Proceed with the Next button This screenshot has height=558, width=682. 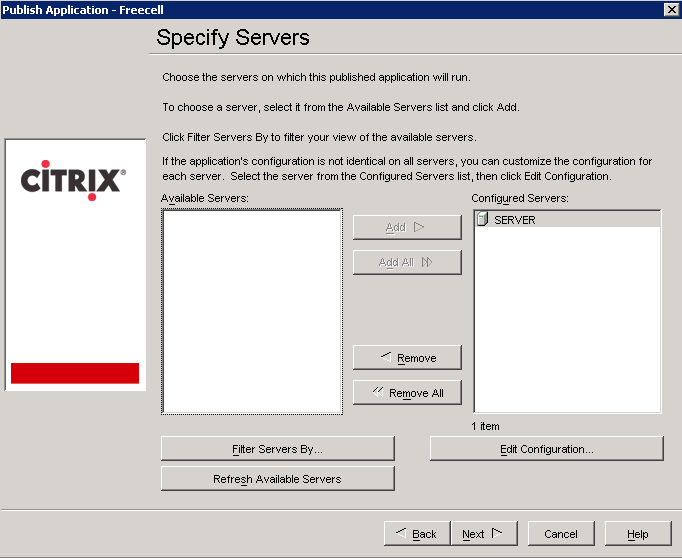tap(484, 533)
